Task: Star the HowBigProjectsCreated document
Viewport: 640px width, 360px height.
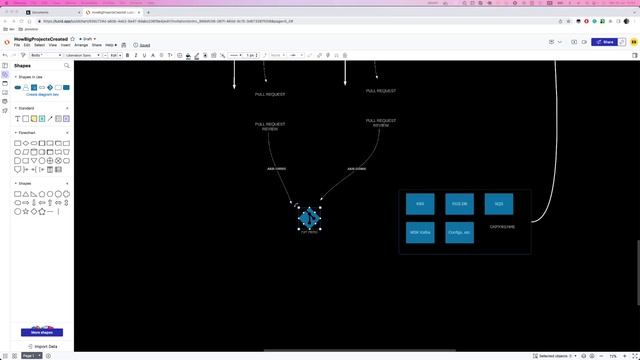Action: pyautogui.click(x=73, y=39)
